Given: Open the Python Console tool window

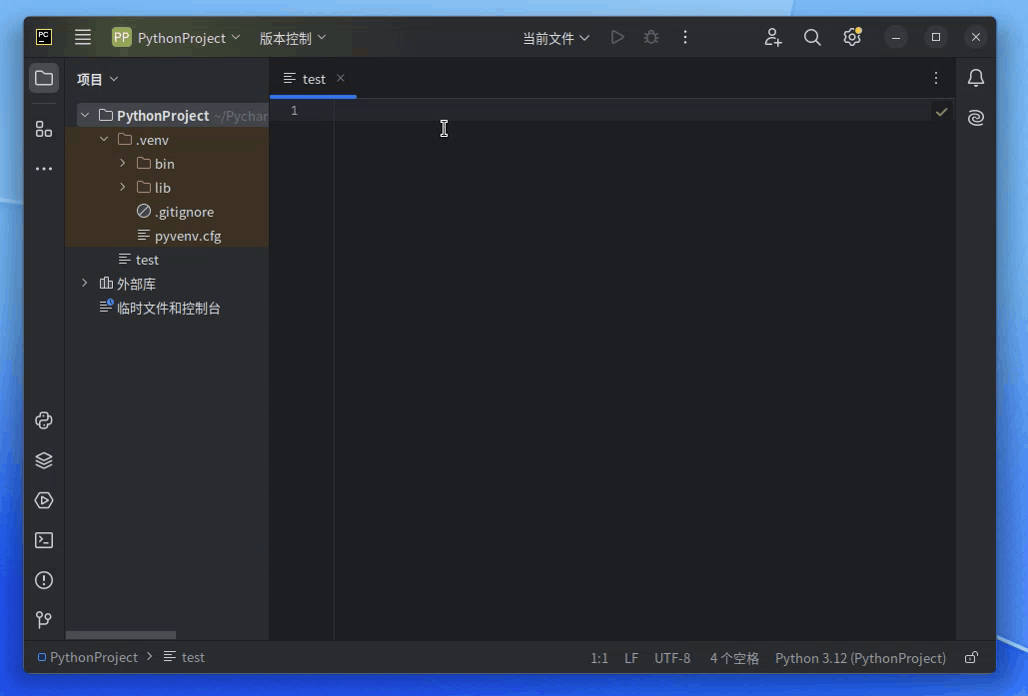Looking at the screenshot, I should (44, 420).
